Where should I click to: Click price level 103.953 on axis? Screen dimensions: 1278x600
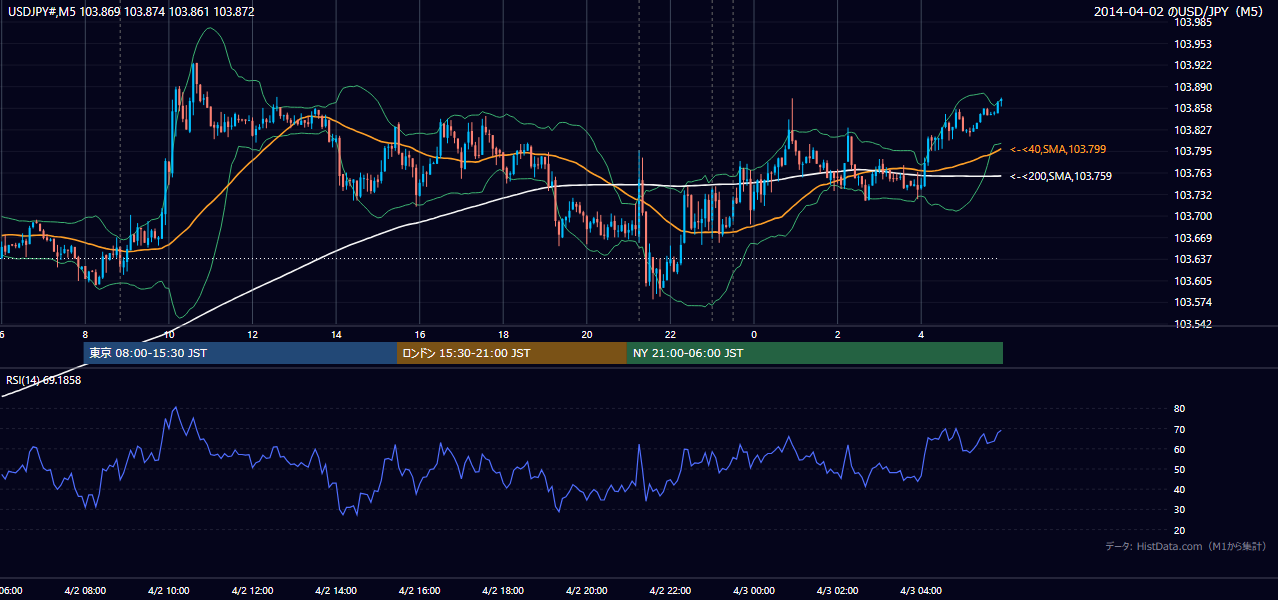1194,44
